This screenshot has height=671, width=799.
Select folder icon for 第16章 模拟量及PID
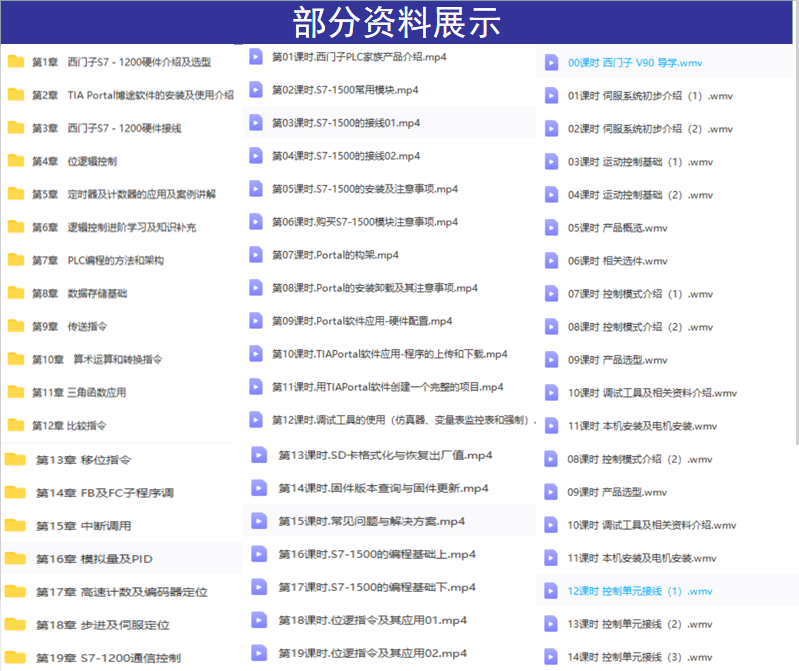15,558
